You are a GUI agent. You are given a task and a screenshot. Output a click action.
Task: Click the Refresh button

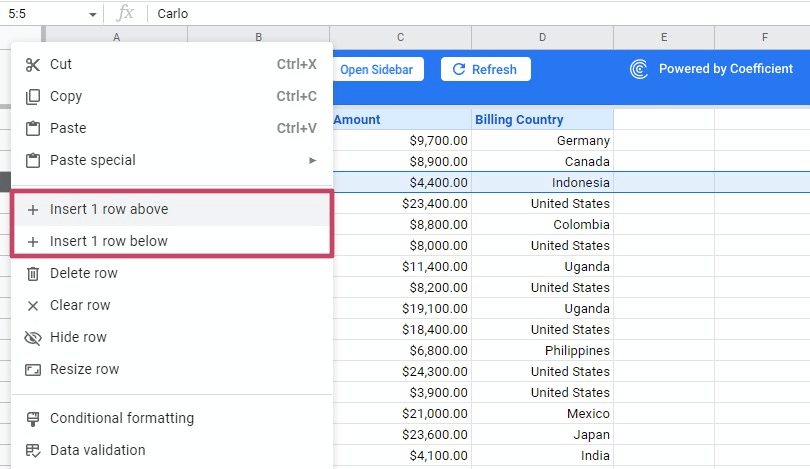pyautogui.click(x=486, y=69)
